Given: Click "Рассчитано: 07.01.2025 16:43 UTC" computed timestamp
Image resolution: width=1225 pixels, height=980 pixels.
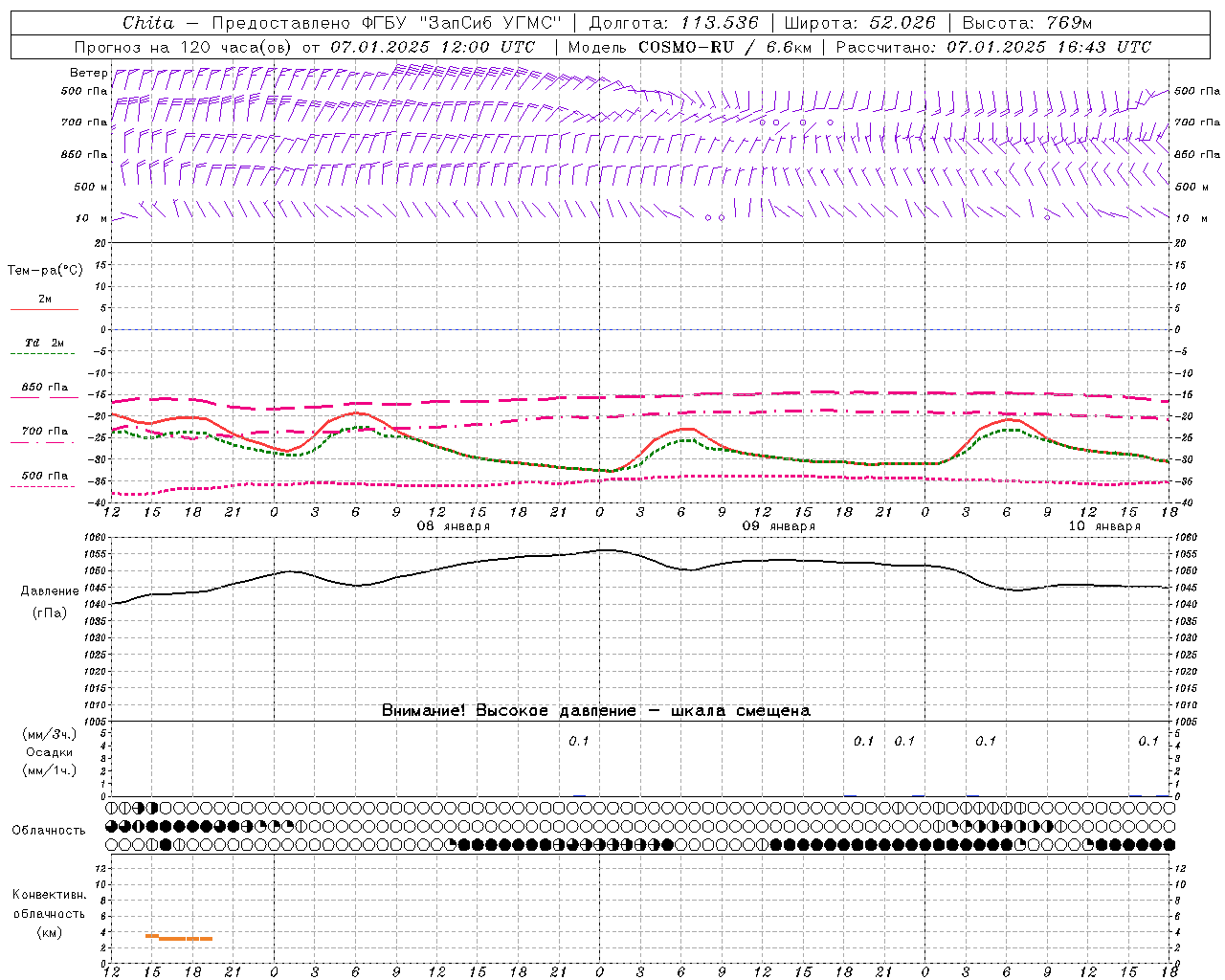Looking at the screenshot, I should click(x=993, y=47).
